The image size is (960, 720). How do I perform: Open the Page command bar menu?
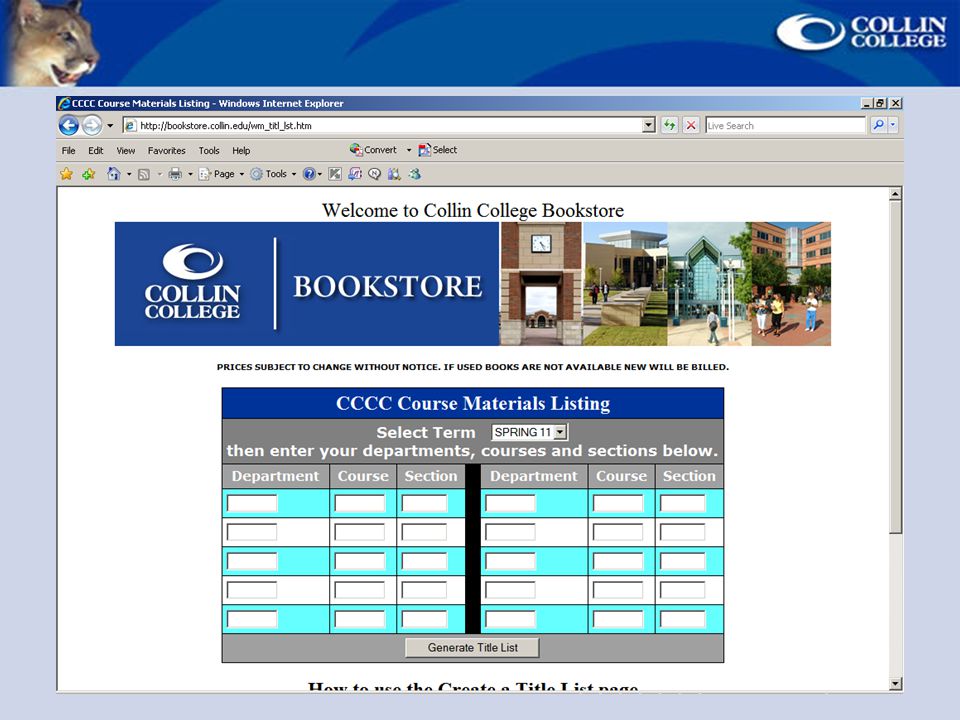222,174
